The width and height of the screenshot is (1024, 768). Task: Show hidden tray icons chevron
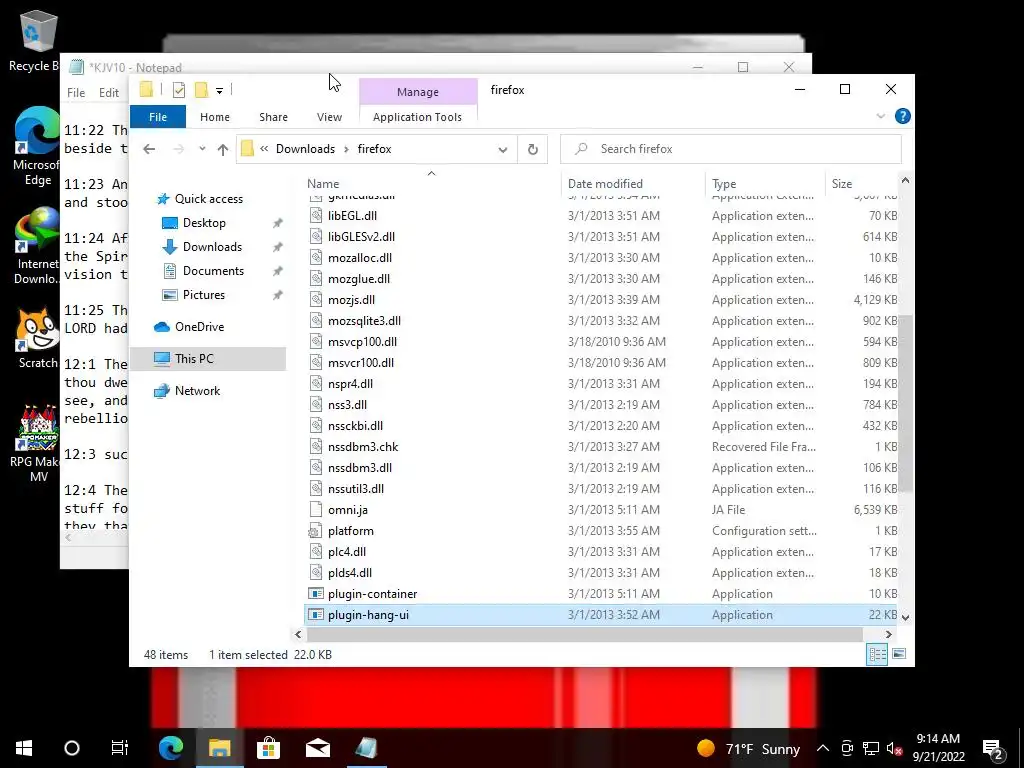point(823,748)
